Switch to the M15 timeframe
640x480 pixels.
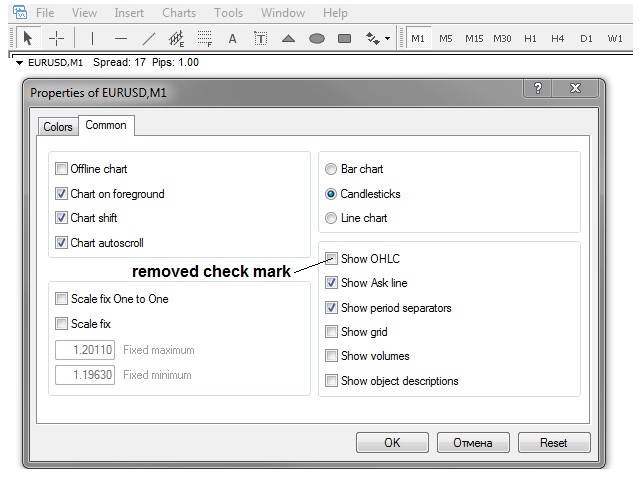tap(473, 39)
